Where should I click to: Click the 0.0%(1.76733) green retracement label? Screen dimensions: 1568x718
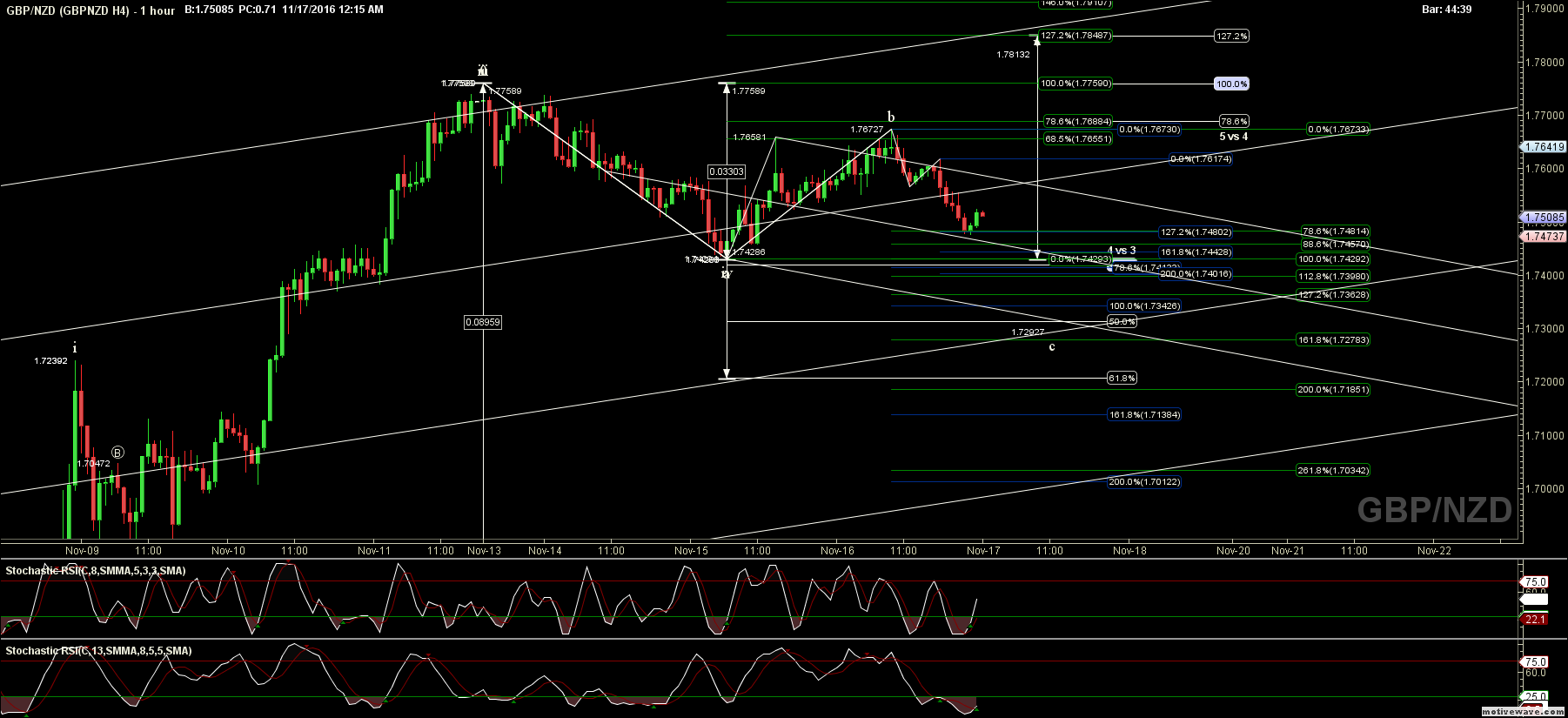point(1338,130)
